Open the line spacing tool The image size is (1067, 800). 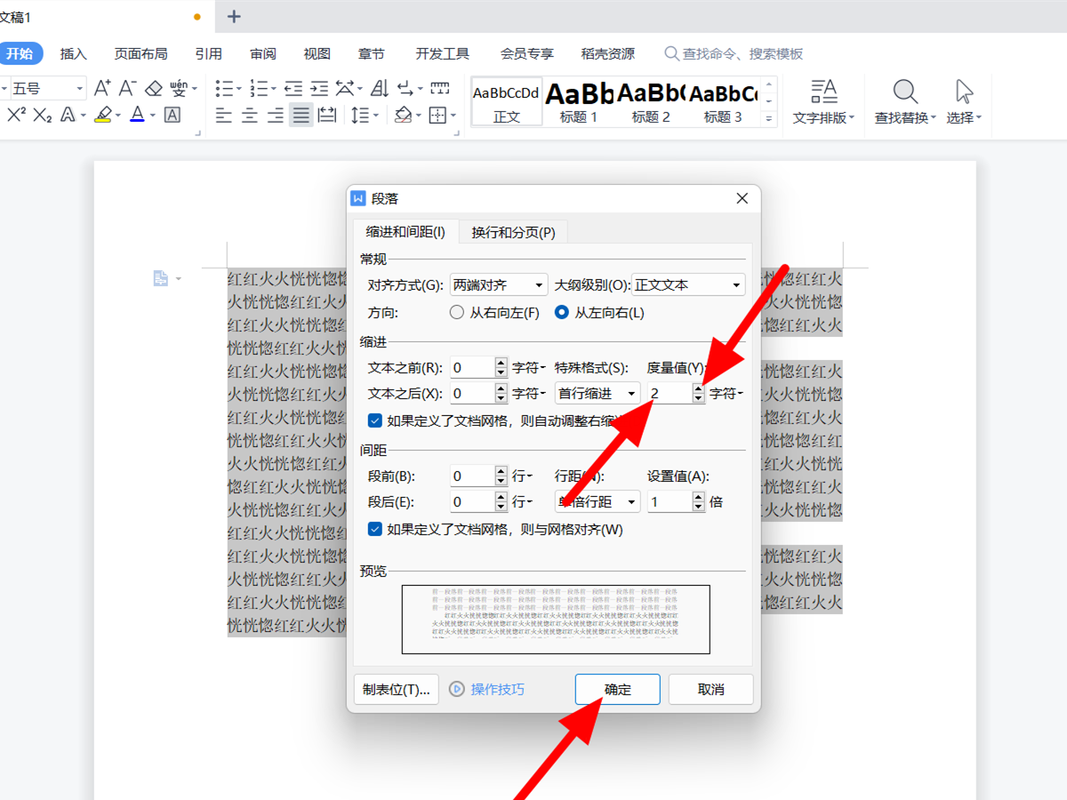pos(360,116)
